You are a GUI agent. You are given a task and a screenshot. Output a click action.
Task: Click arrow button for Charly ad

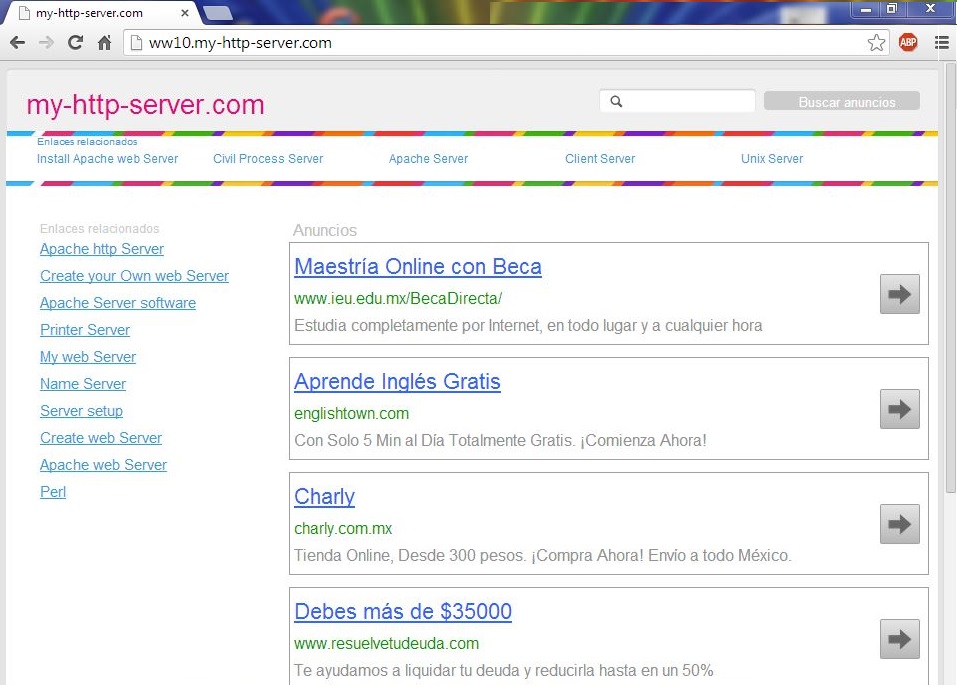[900, 524]
